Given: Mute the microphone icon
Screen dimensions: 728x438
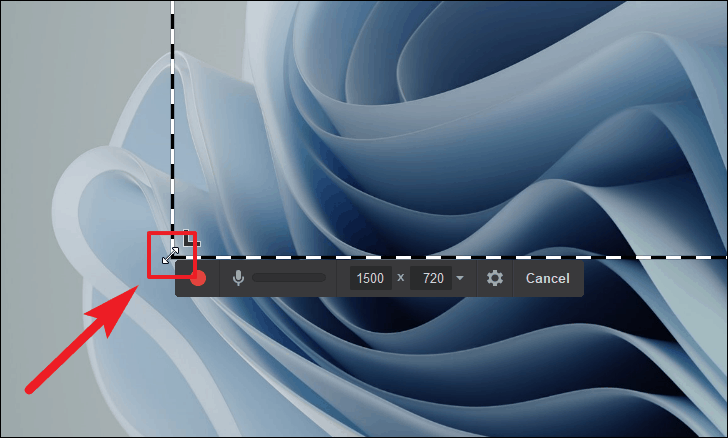Looking at the screenshot, I should 238,278.
